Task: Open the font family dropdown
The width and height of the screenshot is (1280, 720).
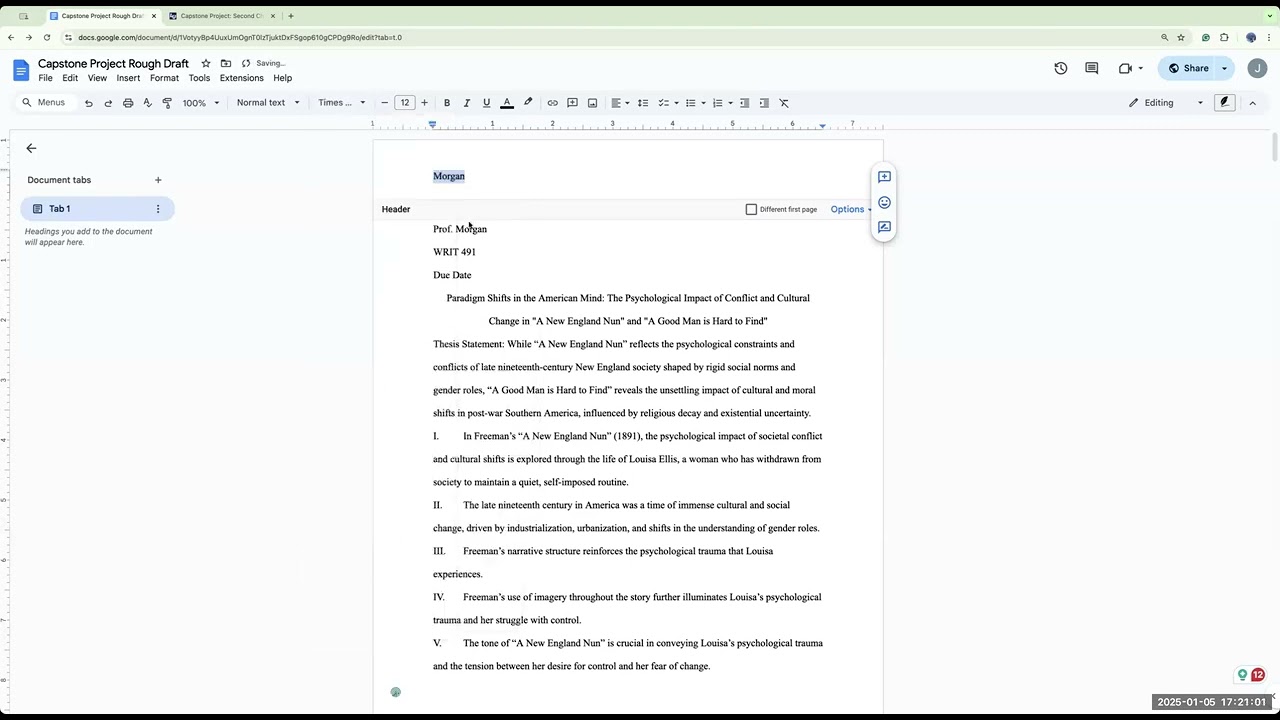Action: pyautogui.click(x=342, y=103)
